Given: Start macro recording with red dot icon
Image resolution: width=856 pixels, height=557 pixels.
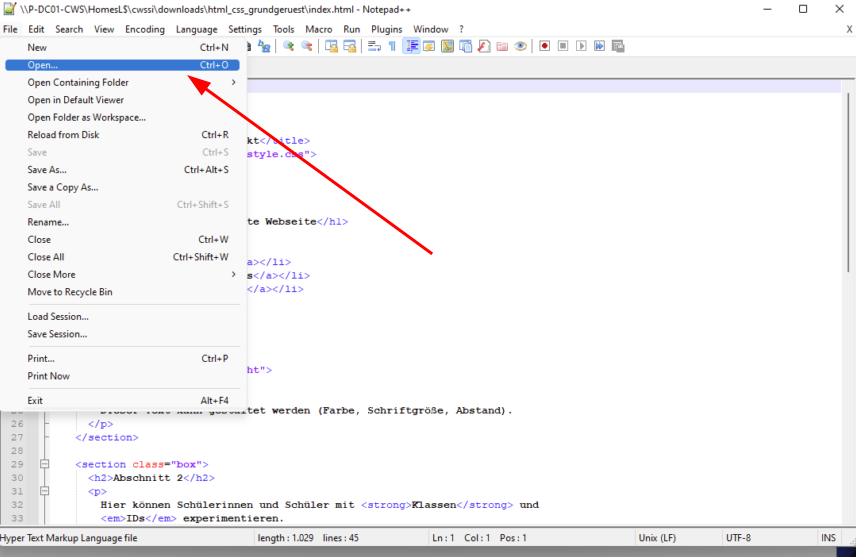Looking at the screenshot, I should coord(544,46).
